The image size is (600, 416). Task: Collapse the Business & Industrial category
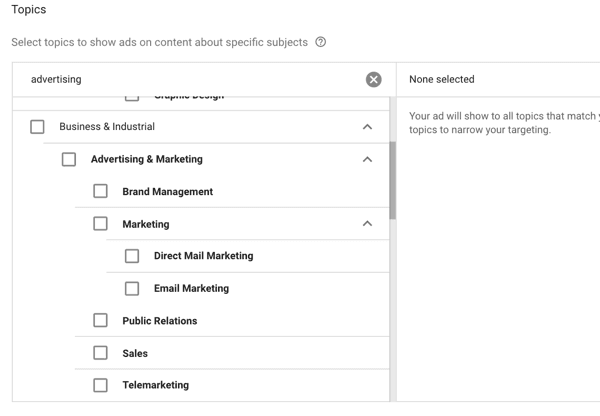367,127
